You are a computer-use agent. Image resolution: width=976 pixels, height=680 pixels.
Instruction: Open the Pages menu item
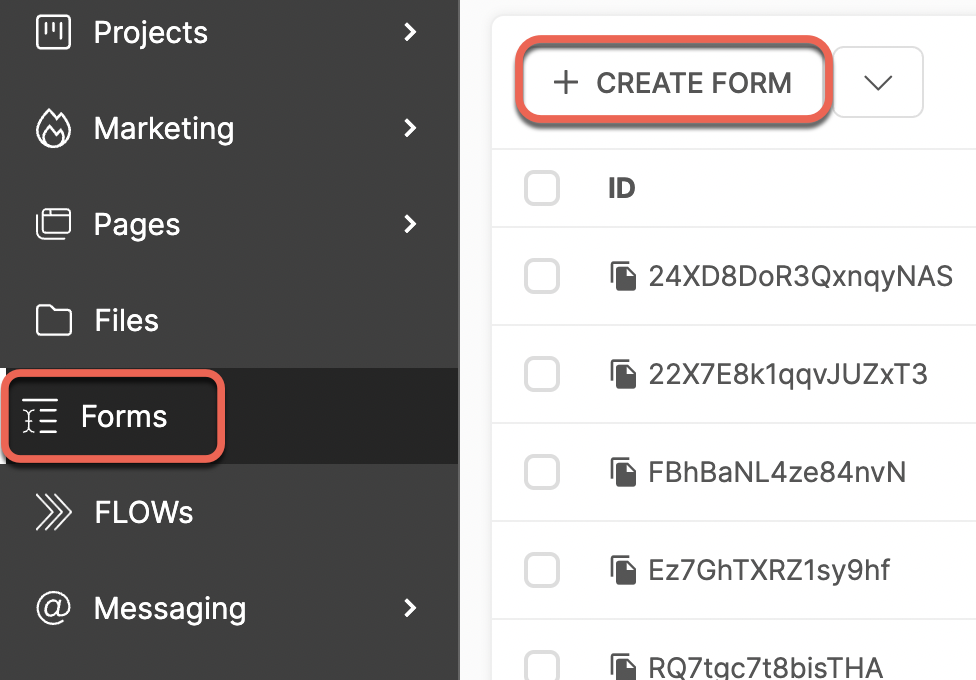pyautogui.click(x=229, y=224)
